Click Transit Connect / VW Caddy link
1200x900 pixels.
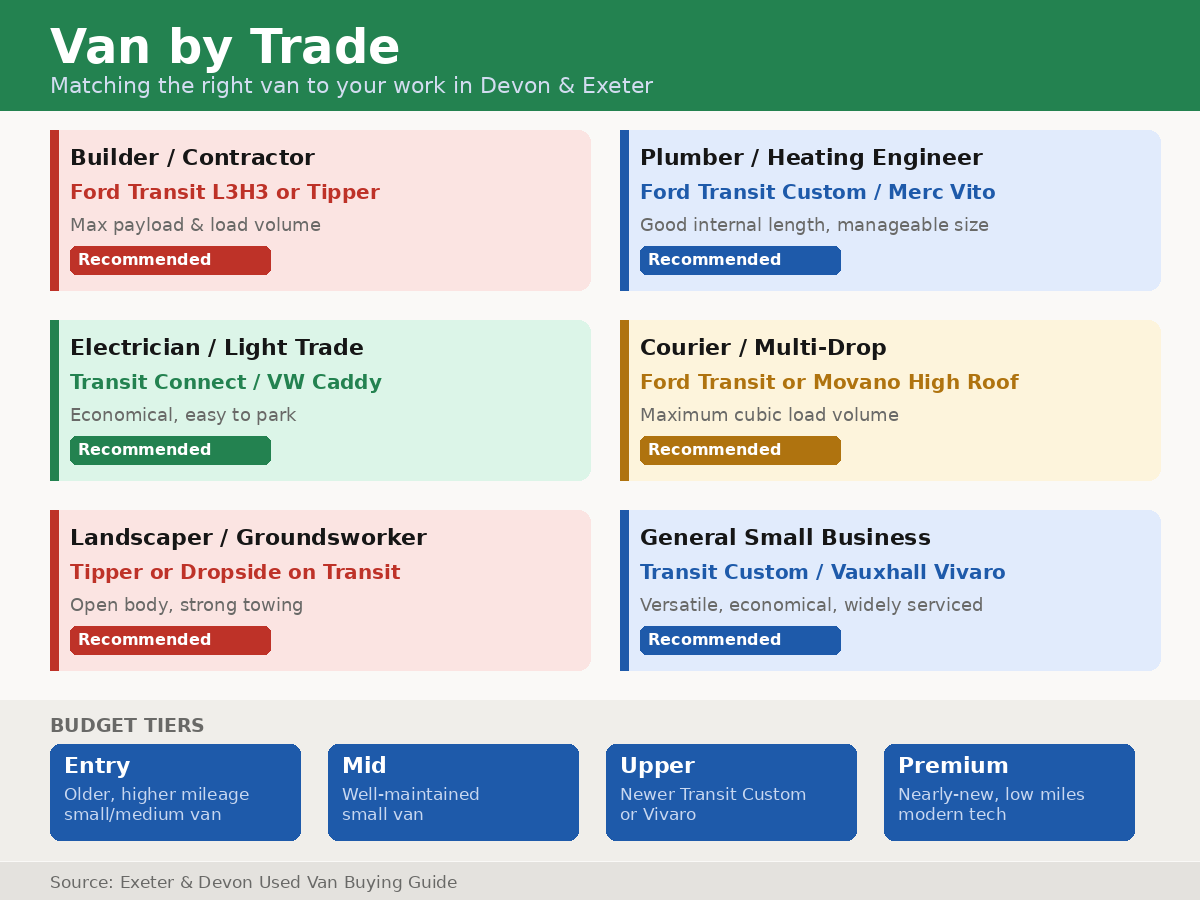pyautogui.click(x=226, y=382)
